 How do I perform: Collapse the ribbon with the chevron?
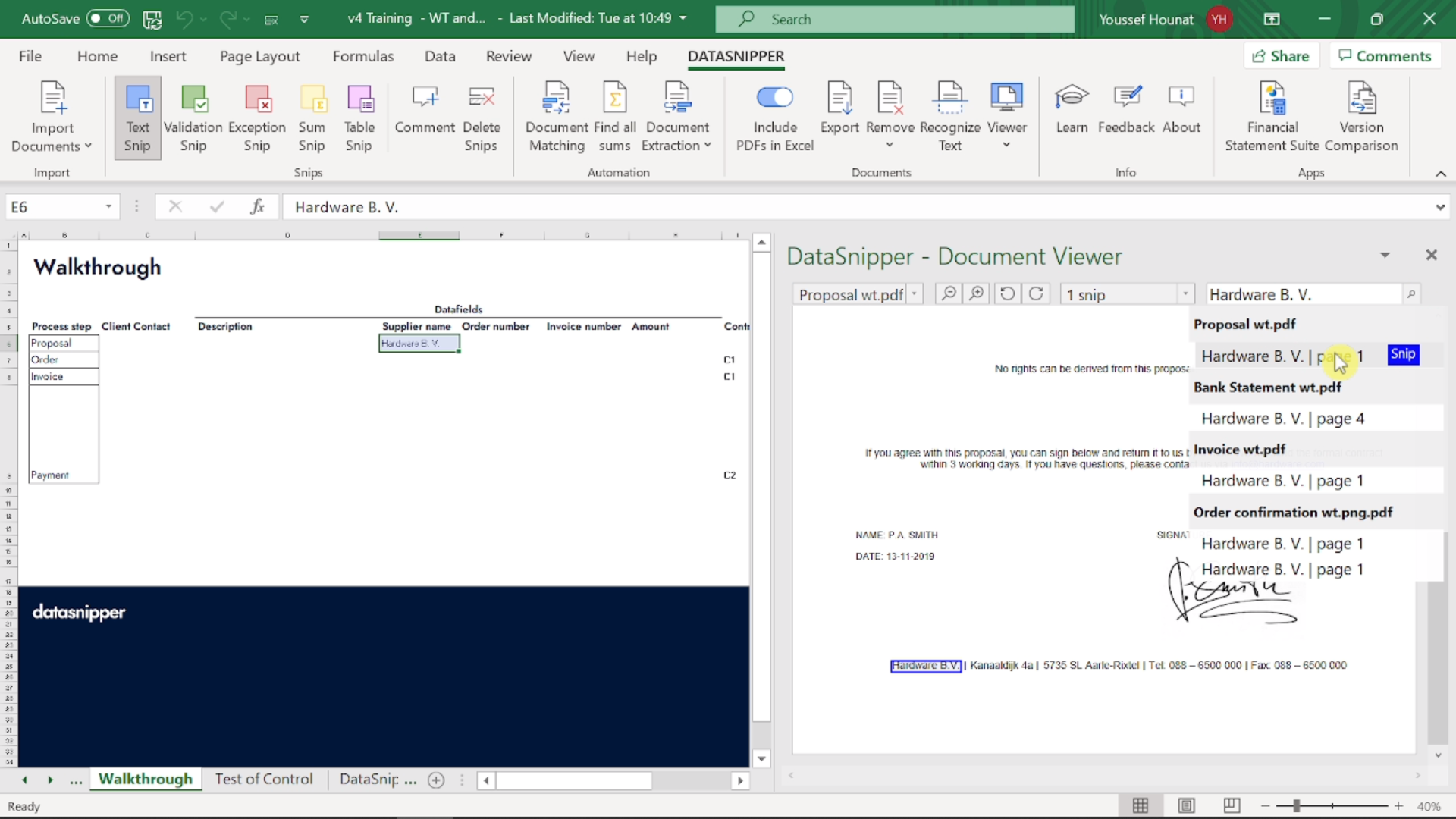[1441, 174]
